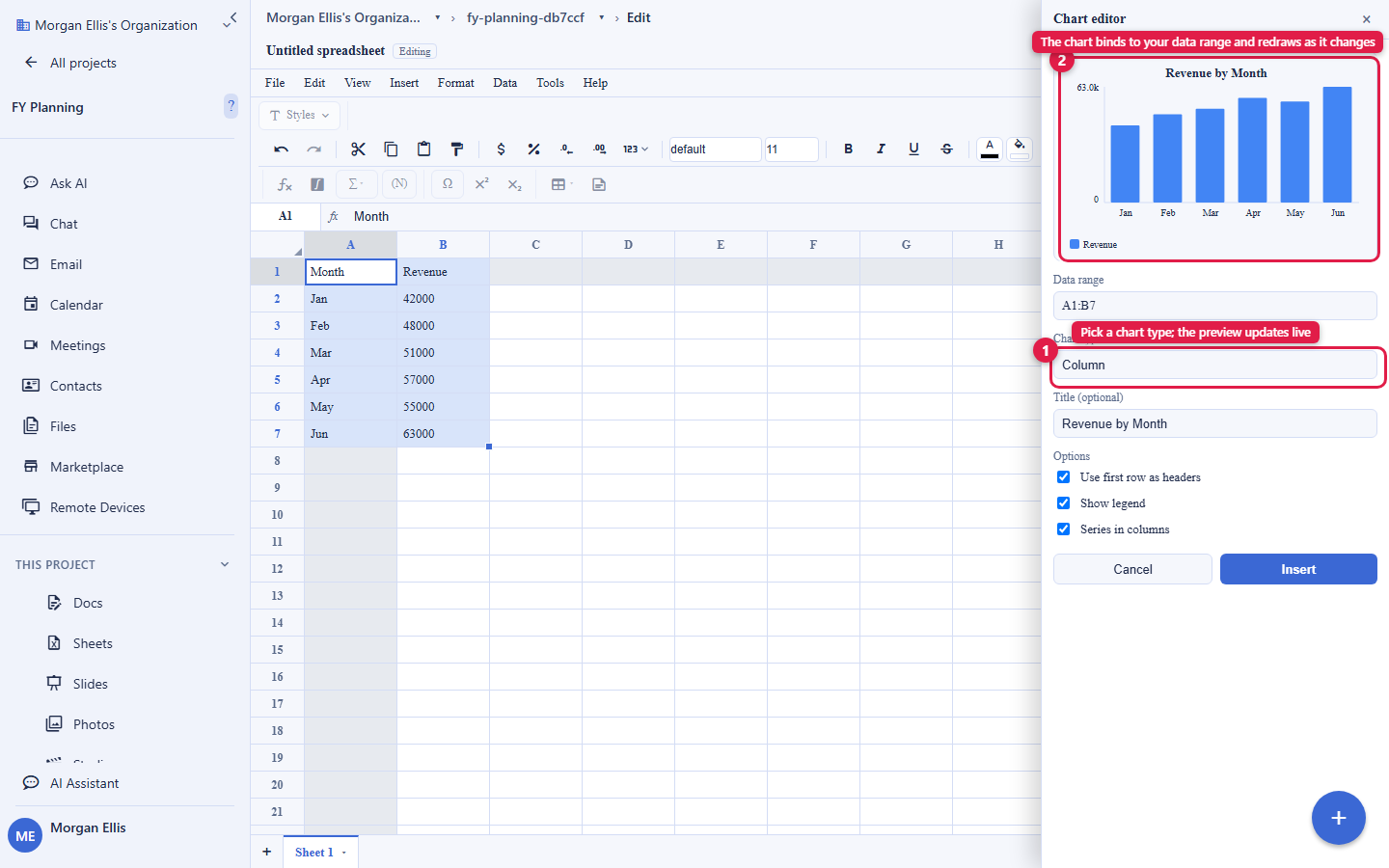Screen dimensions: 1389x868
Task: Open the View menu
Action: pyautogui.click(x=358, y=83)
